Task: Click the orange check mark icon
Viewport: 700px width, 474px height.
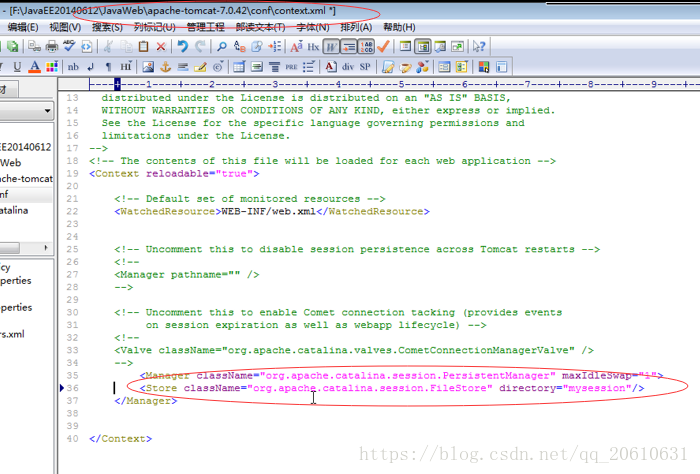Action: pyautogui.click(x=383, y=46)
